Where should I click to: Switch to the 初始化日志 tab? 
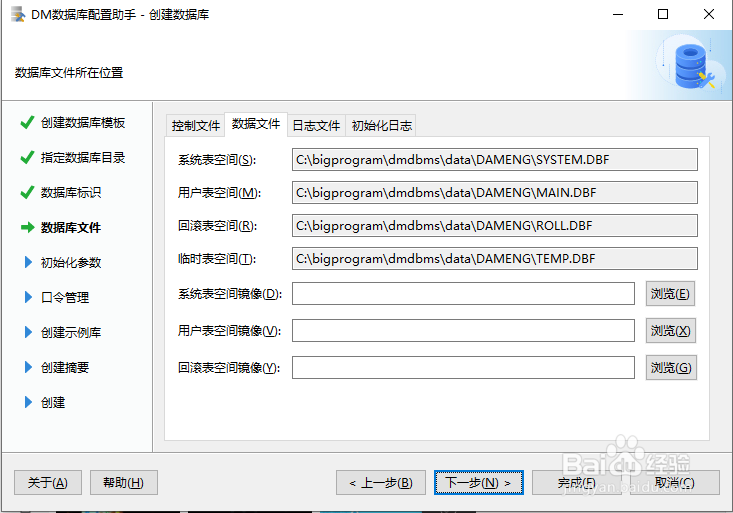[x=381, y=125]
